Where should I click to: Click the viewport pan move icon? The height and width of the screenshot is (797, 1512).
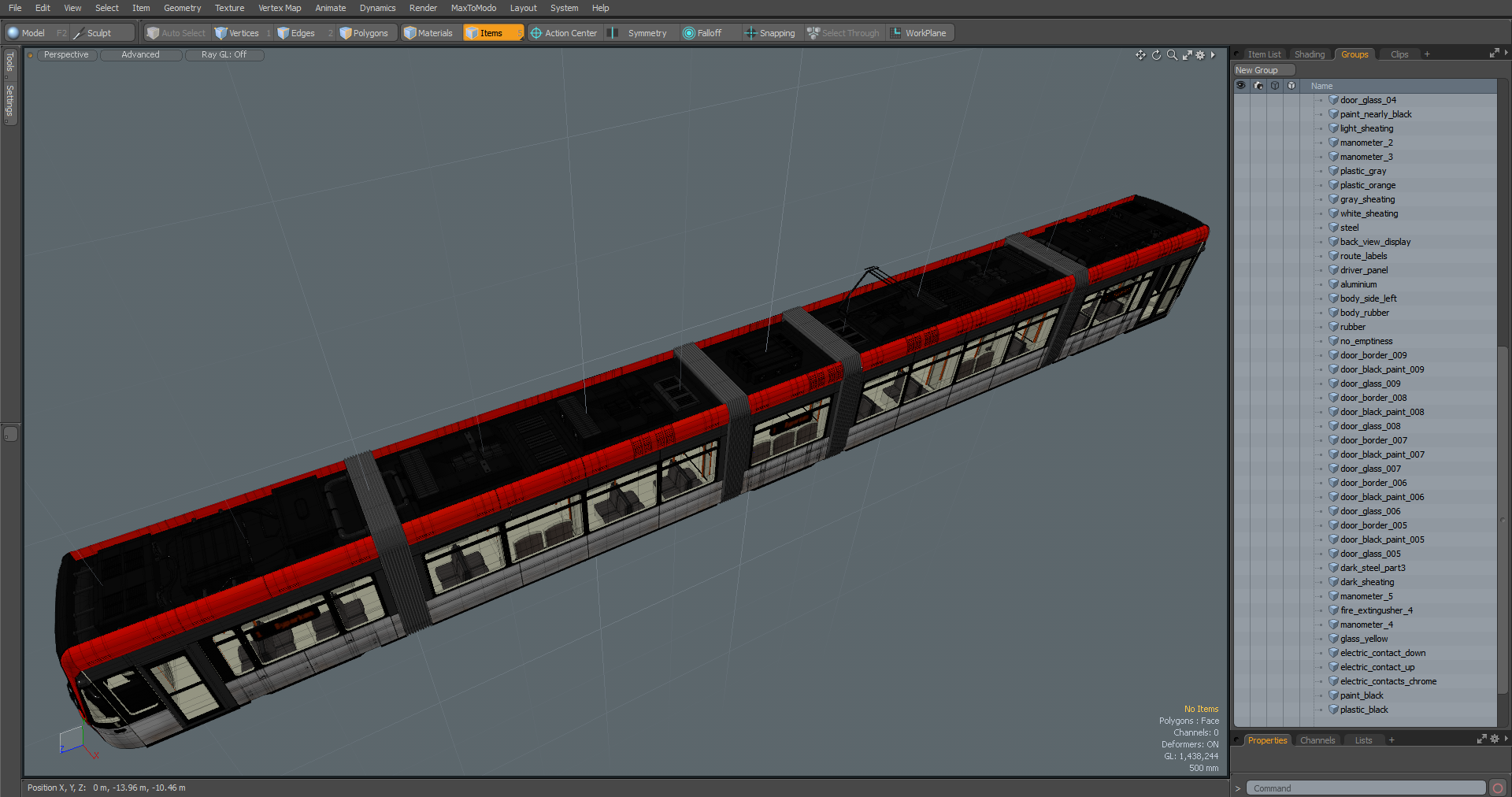point(1140,55)
